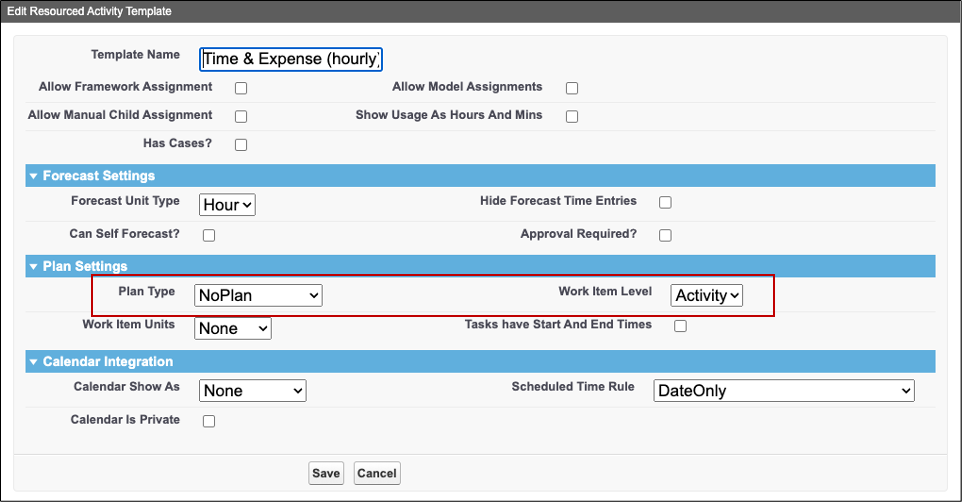Check the Calendar Is Private box

pos(209,420)
